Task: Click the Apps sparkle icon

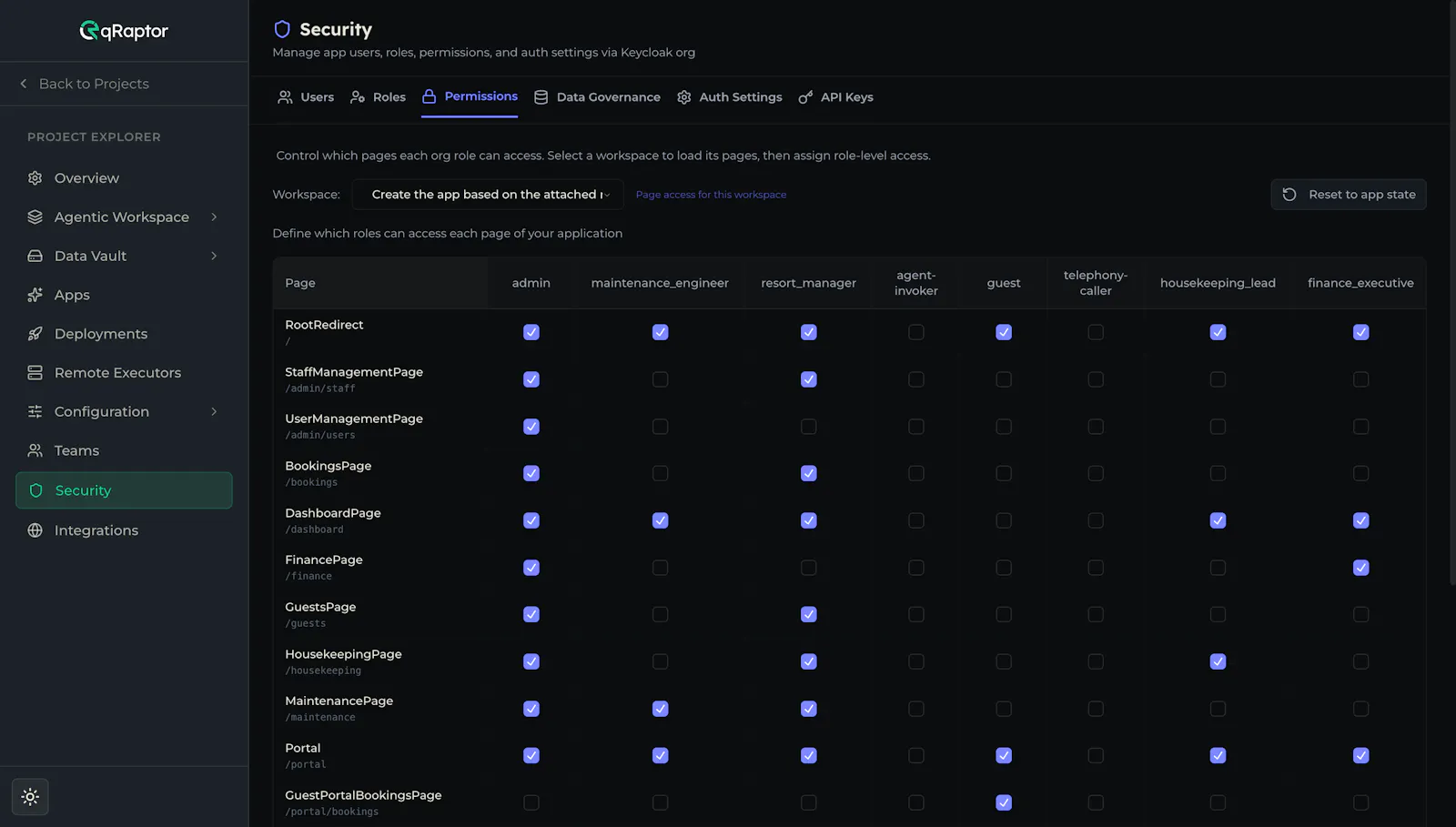Action: click(35, 295)
